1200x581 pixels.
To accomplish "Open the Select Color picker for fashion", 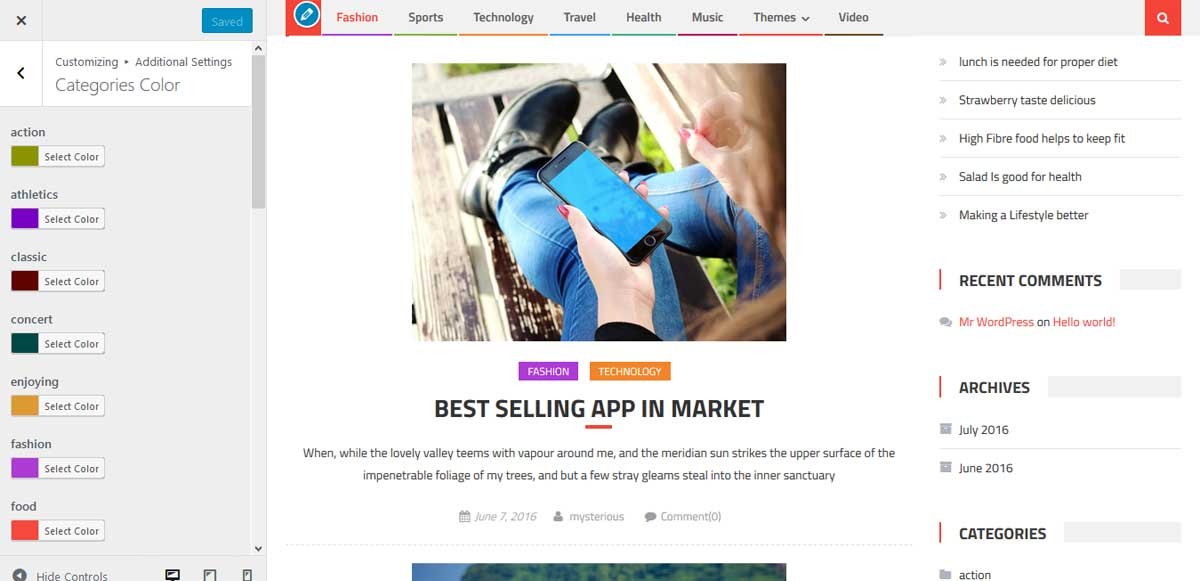I will [72, 469].
